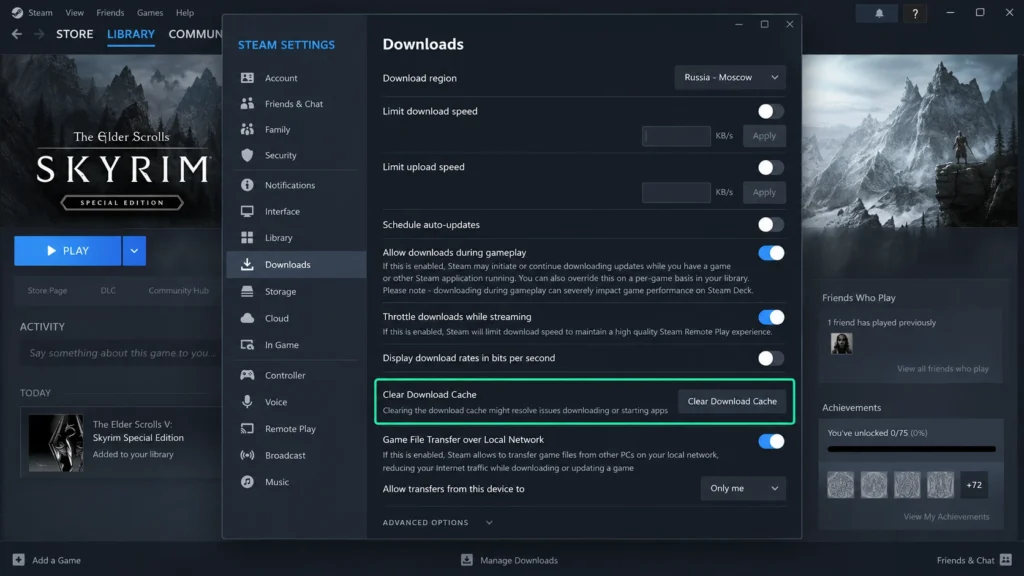
Task: Open the Play button dropdown arrow
Action: pyautogui.click(x=134, y=251)
